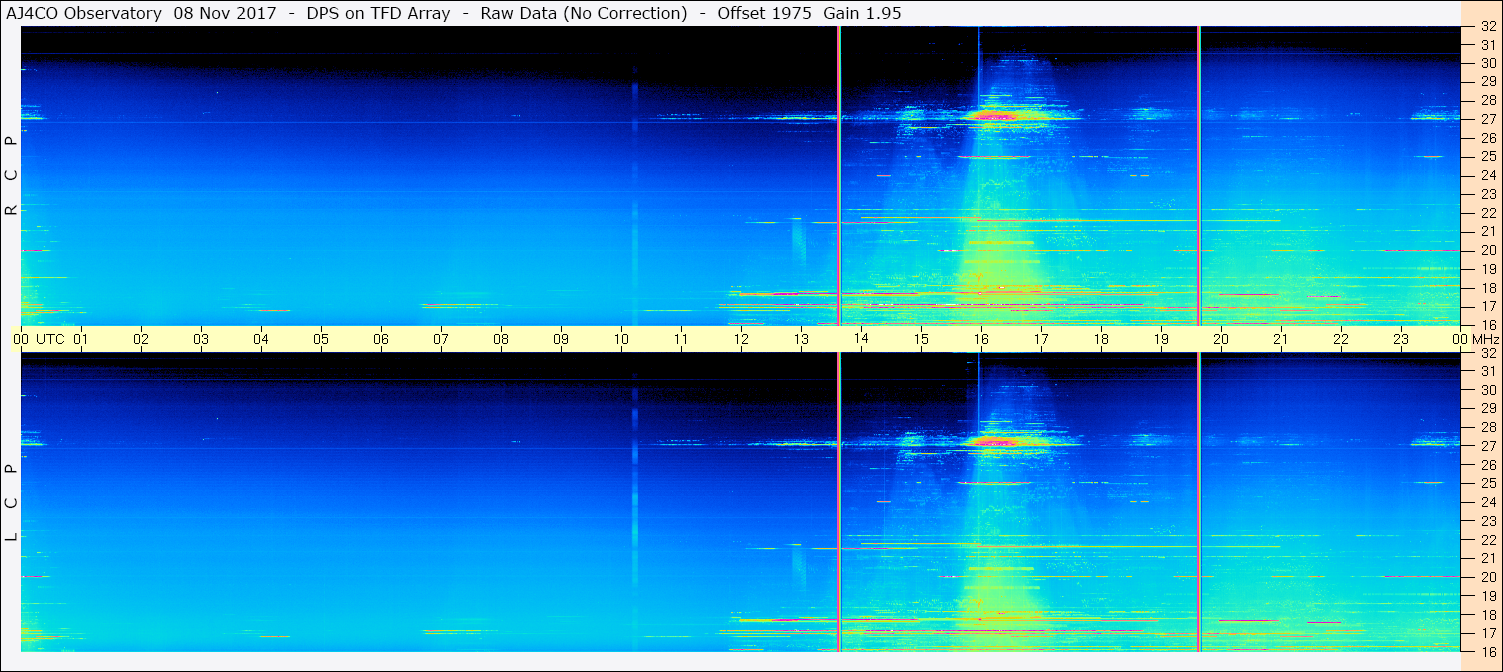Click '20' on the LCP frequency scale
Image resolution: width=1503 pixels, height=672 pixels.
[1487, 577]
